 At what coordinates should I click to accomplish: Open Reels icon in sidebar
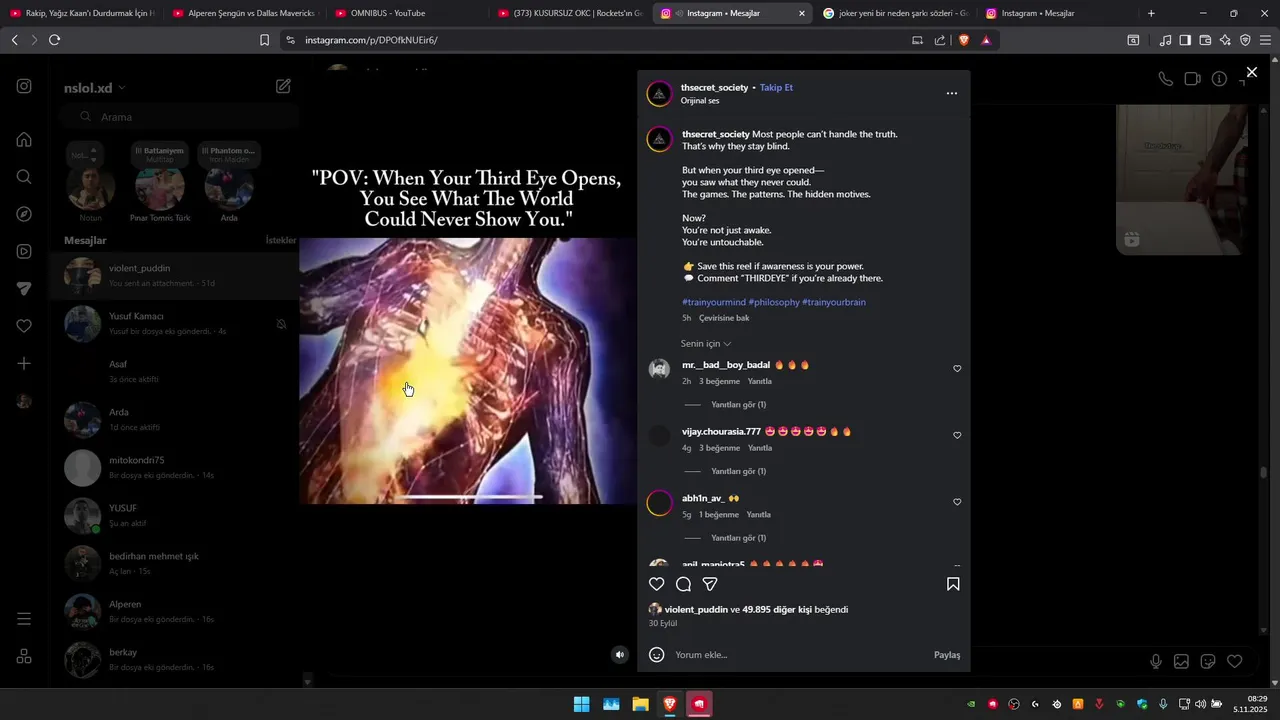pyautogui.click(x=24, y=251)
